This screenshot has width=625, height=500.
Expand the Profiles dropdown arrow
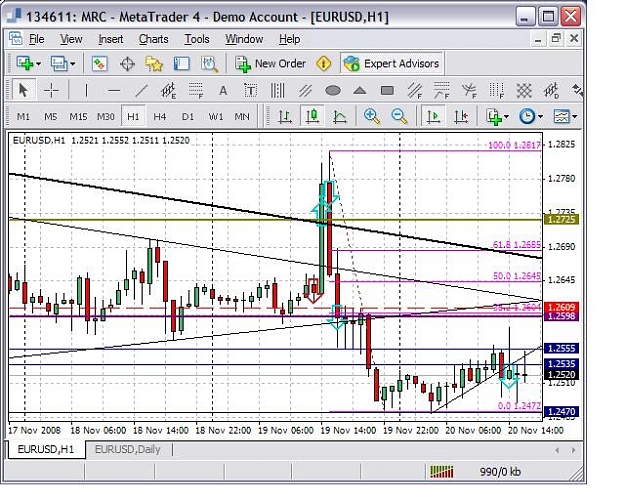(73, 64)
